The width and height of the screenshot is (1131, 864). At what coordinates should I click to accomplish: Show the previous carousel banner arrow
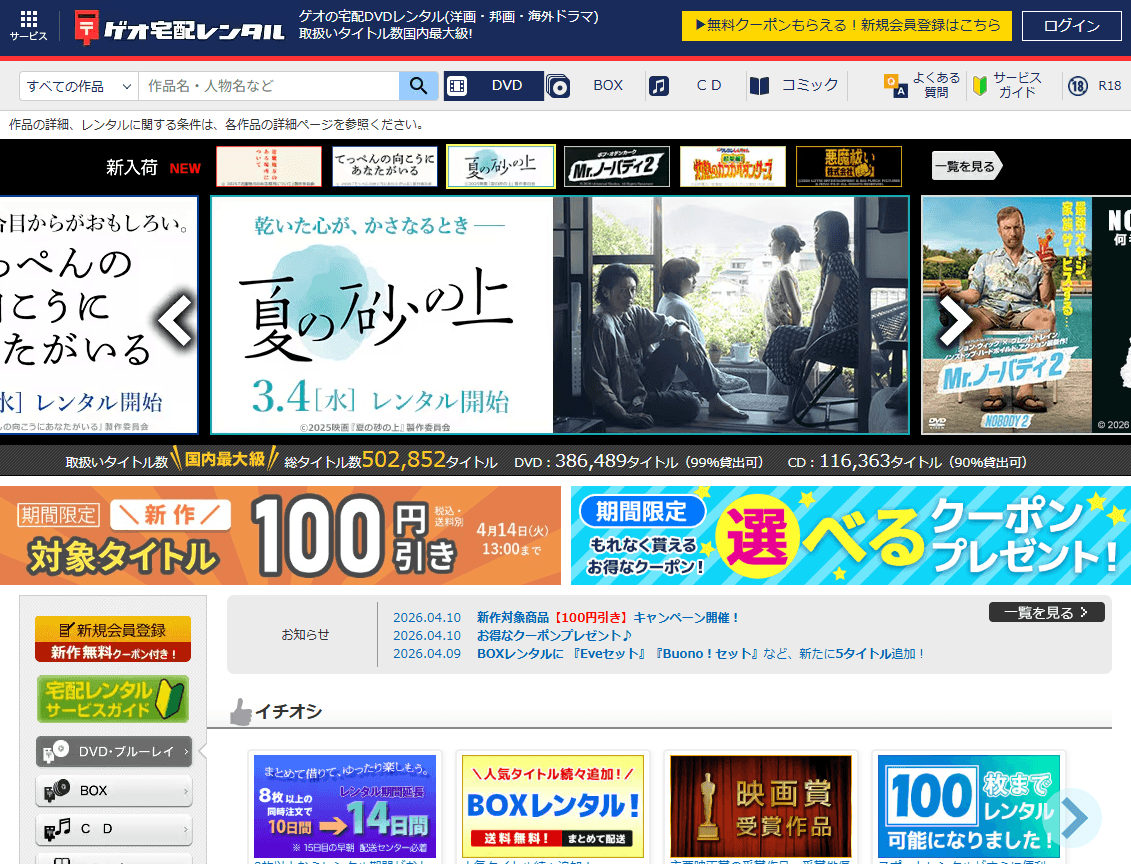[176, 320]
